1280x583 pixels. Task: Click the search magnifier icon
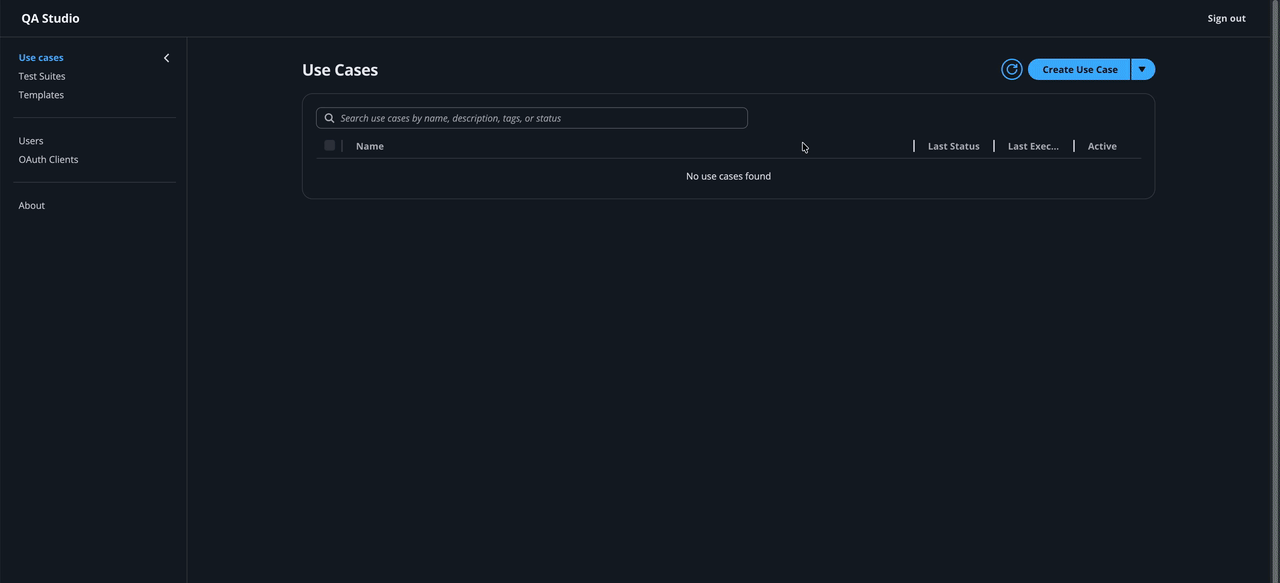pyautogui.click(x=328, y=116)
